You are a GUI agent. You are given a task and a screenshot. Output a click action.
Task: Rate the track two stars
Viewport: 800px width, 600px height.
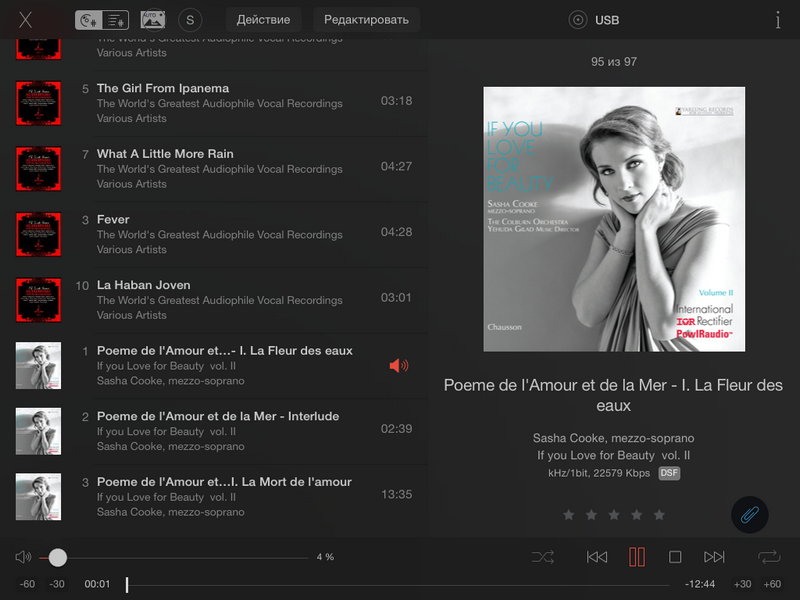(x=591, y=515)
